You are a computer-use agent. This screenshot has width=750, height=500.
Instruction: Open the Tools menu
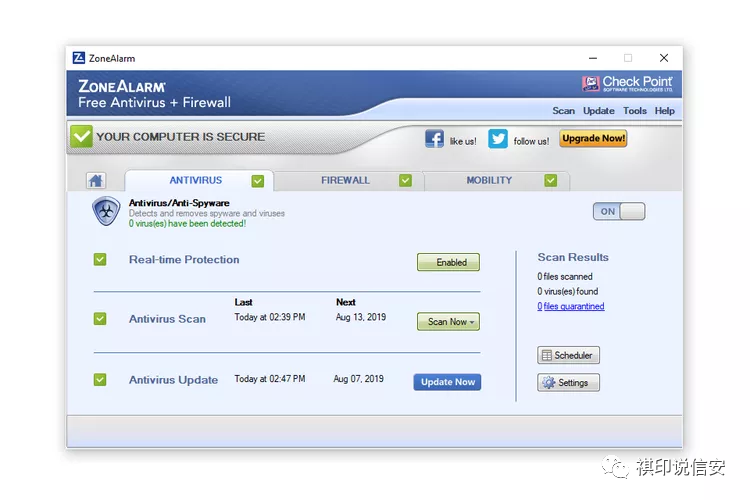click(635, 111)
